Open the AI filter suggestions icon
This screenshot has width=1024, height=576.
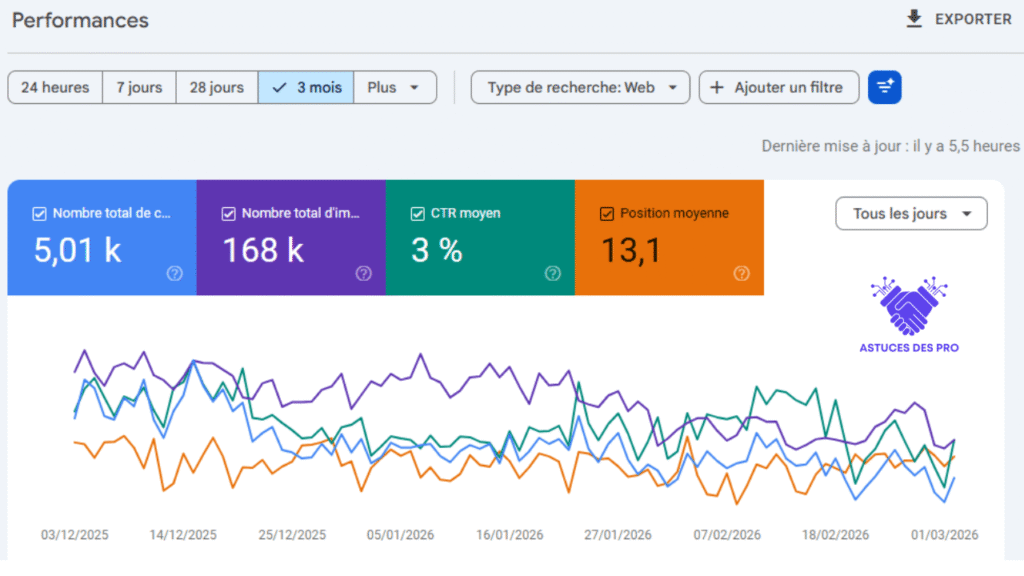pyautogui.click(x=884, y=87)
